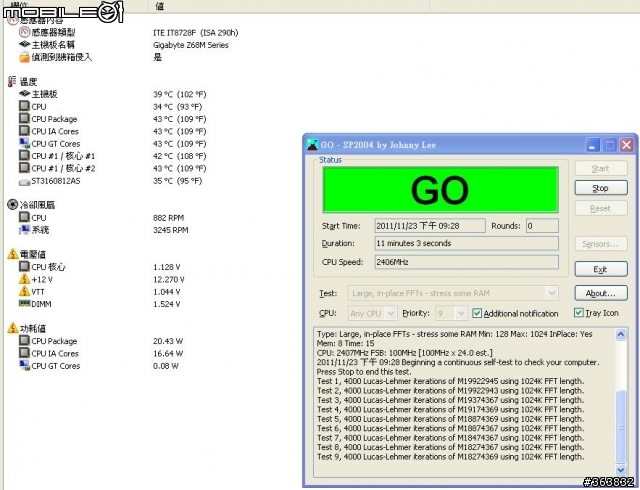Click the DIMM memory icon
Viewport: 640px width, 490px height.
pos(24,303)
